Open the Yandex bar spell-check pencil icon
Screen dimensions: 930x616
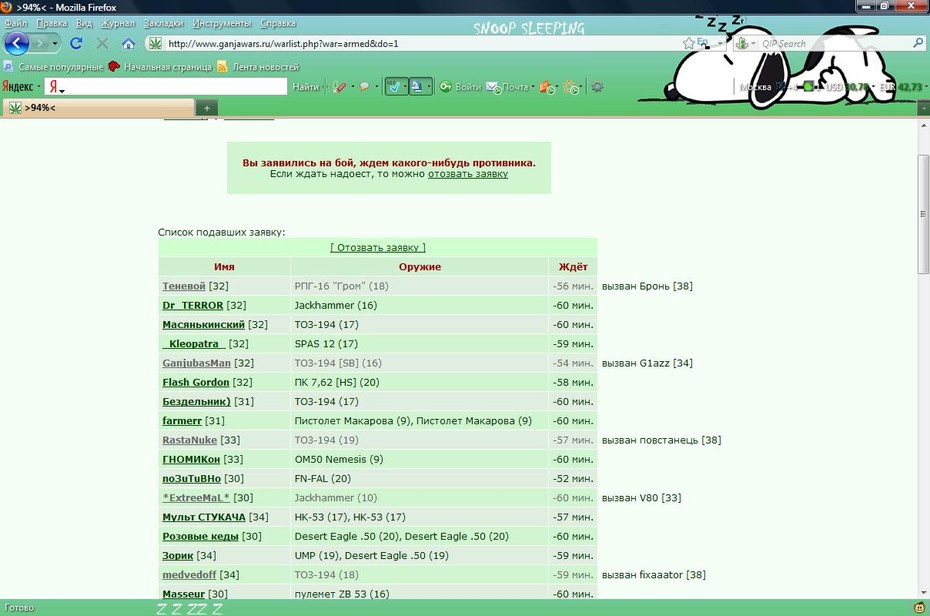pyautogui.click(x=339, y=87)
